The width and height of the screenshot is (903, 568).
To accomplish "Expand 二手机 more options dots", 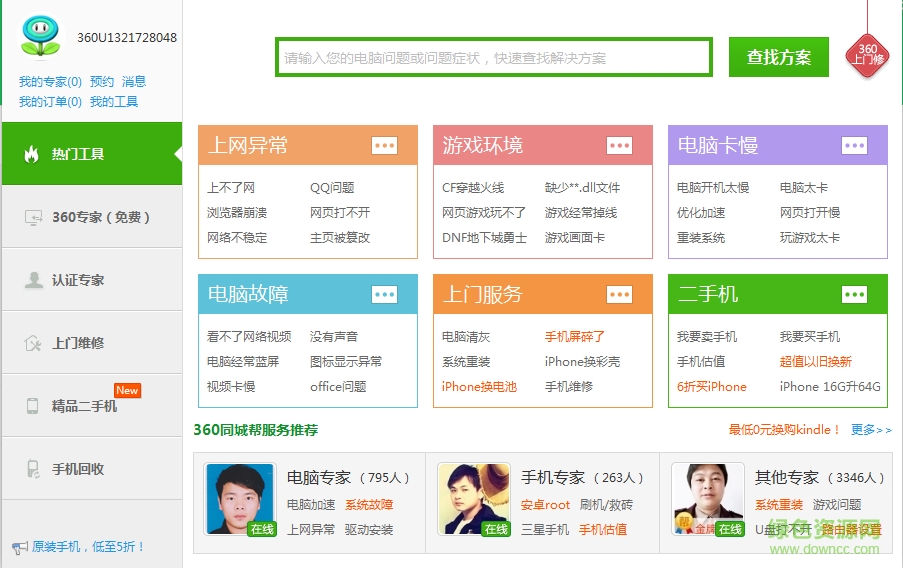I will pyautogui.click(x=854, y=294).
